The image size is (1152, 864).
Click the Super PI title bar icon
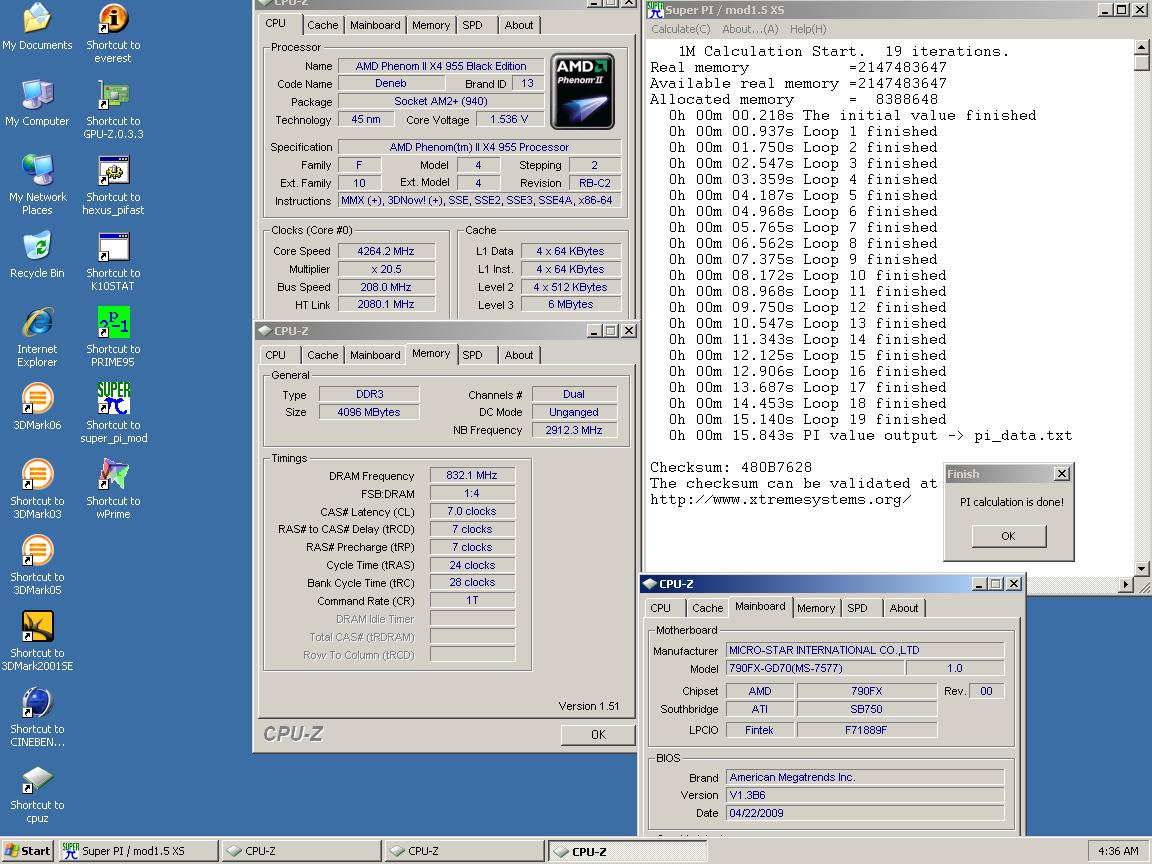(x=655, y=10)
